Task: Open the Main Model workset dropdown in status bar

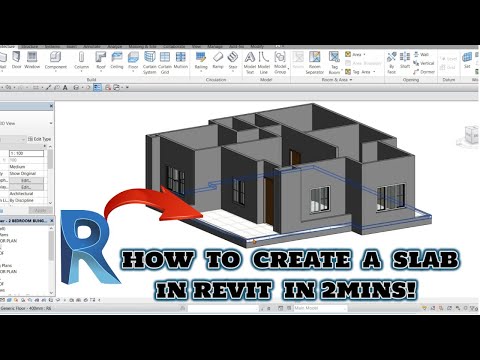Action: [x=320, y=308]
